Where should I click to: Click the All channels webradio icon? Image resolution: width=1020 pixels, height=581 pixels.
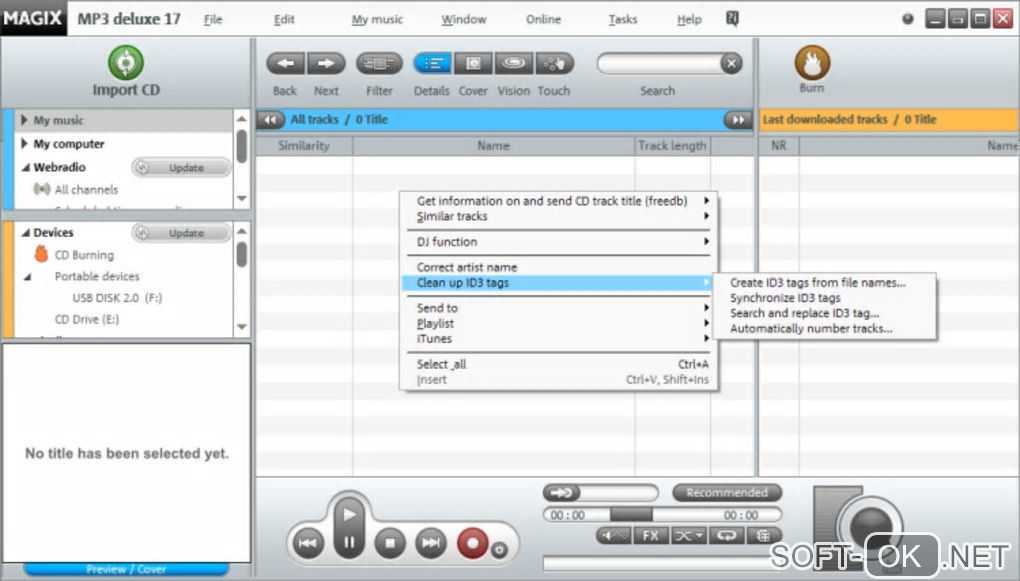click(x=42, y=189)
